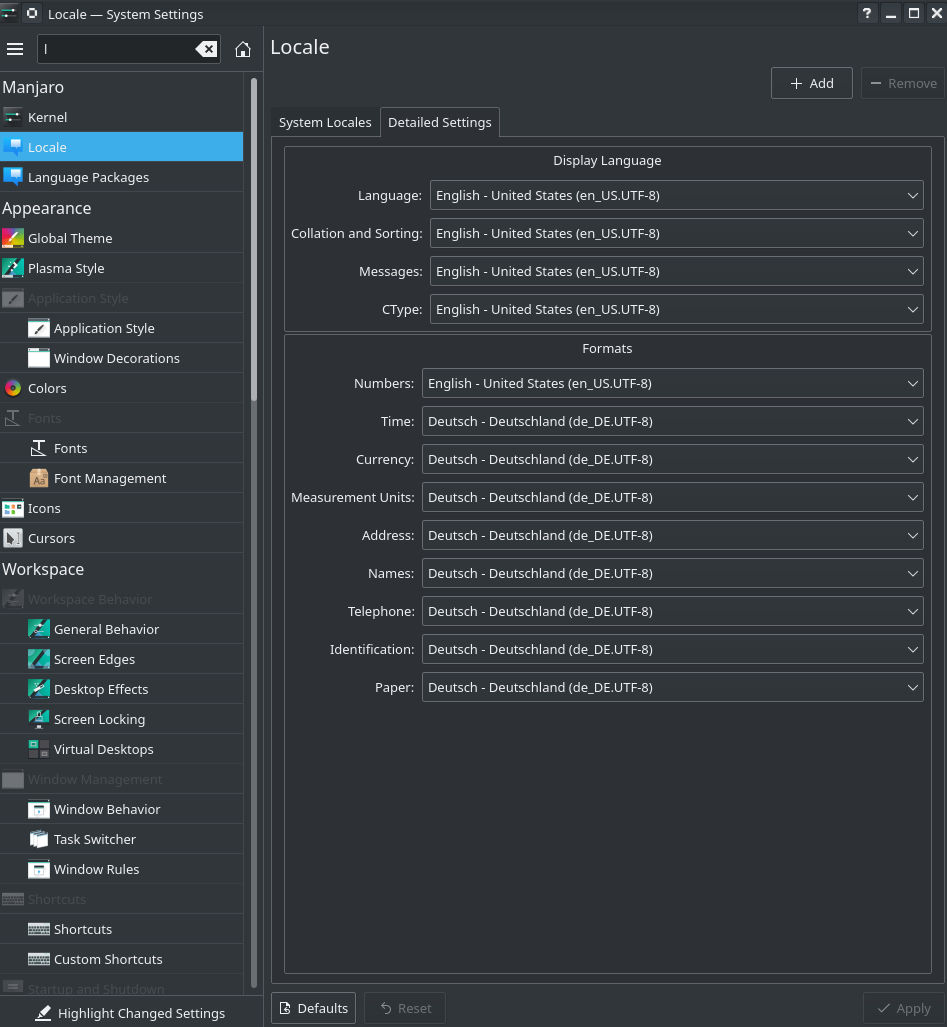Image resolution: width=947 pixels, height=1027 pixels.
Task: Click the Help question mark icon
Action: 867,14
